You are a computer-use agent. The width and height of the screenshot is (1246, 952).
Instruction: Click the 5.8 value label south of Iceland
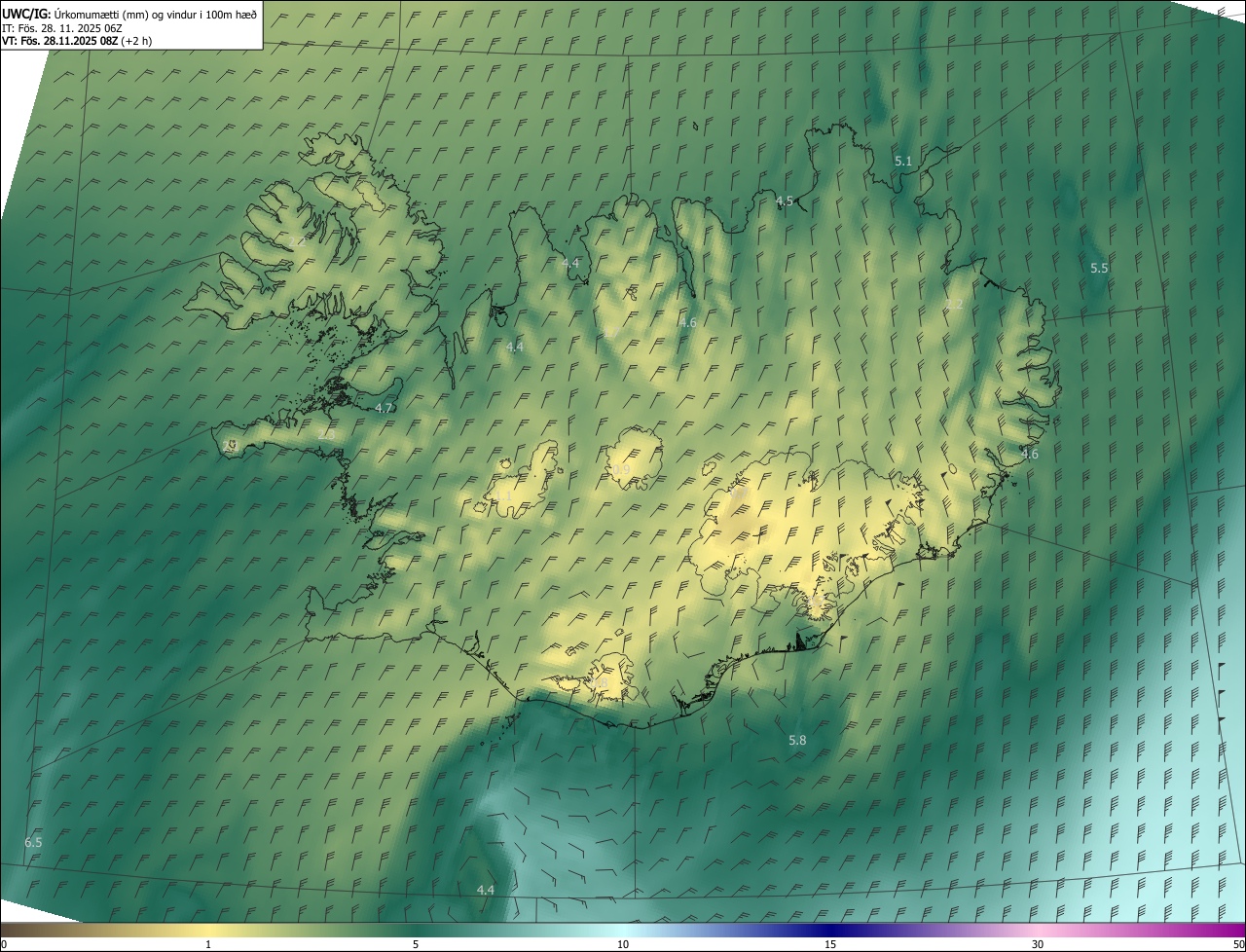tap(797, 740)
